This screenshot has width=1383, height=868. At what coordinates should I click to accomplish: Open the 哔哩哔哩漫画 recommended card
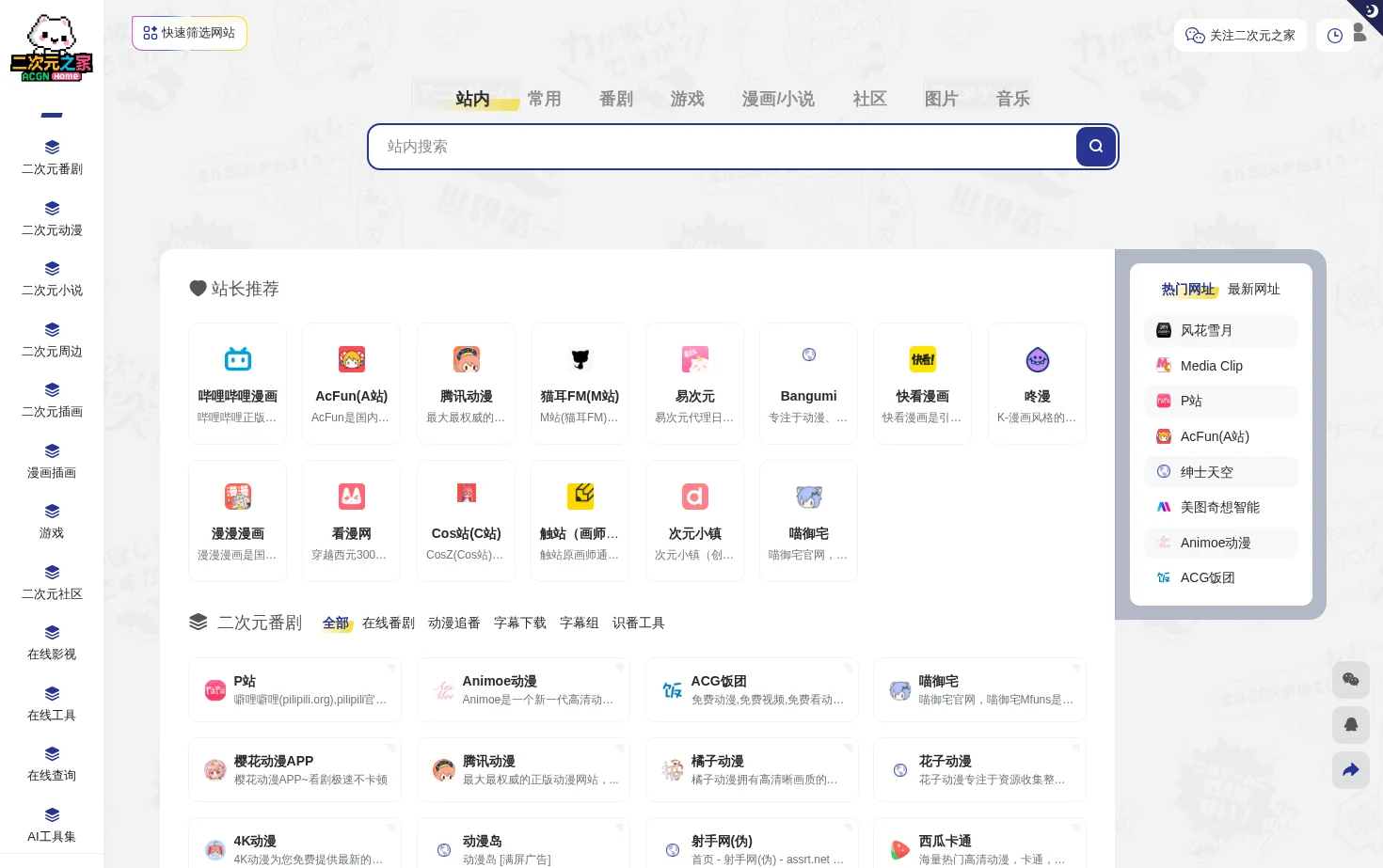coord(237,384)
